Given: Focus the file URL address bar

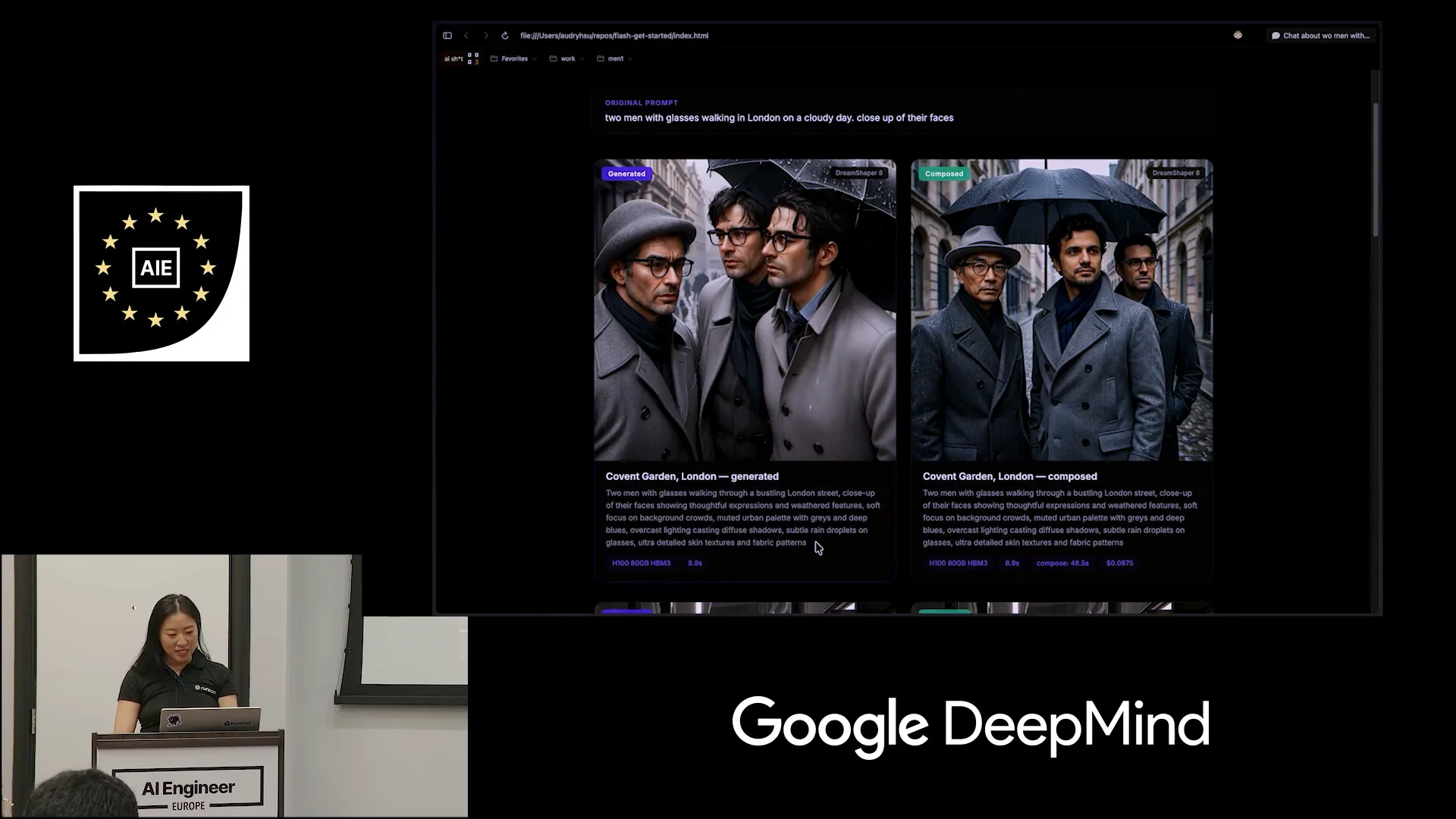Looking at the screenshot, I should (614, 36).
